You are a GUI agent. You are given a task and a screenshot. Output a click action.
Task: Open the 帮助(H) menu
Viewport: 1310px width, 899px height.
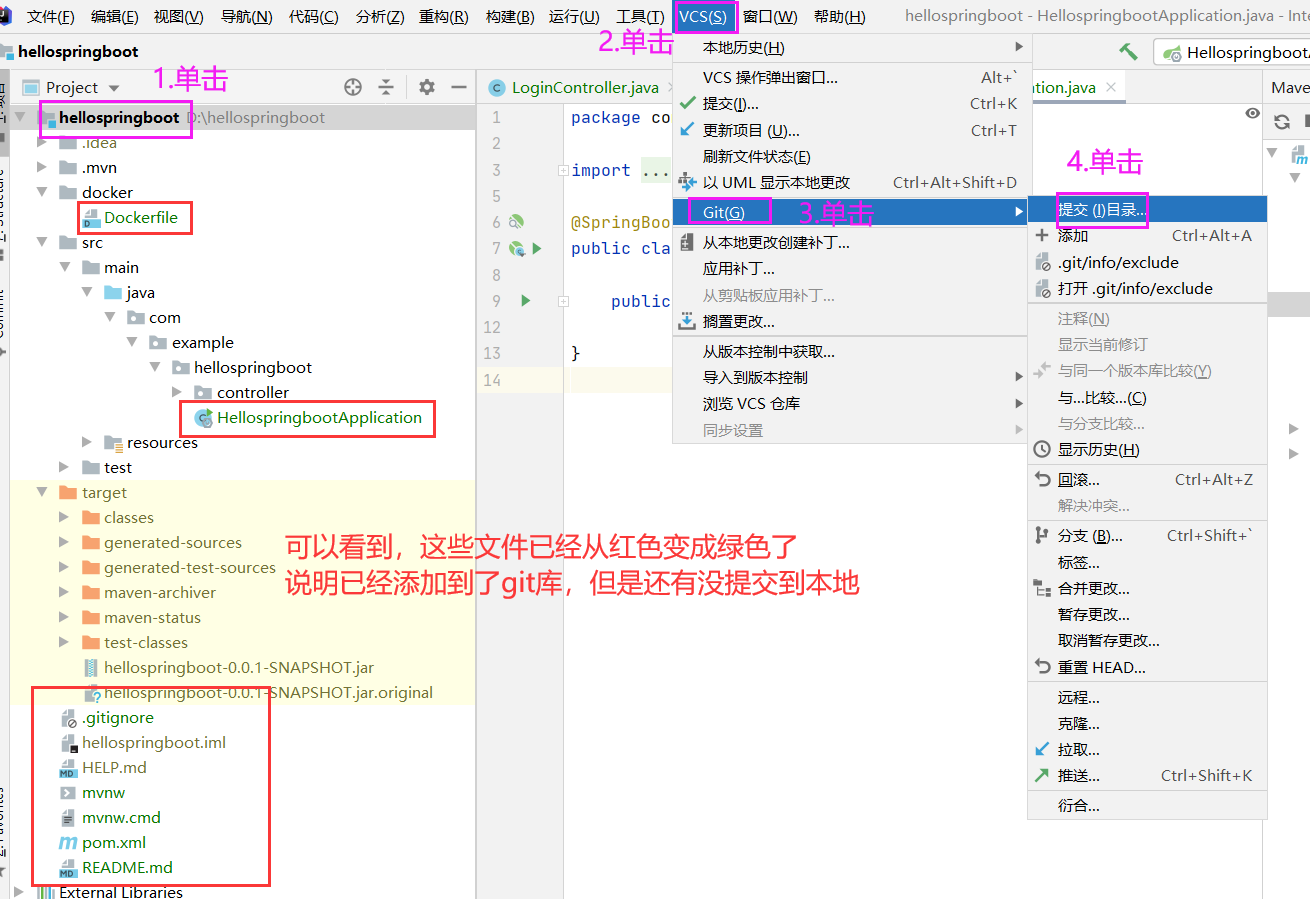pyautogui.click(x=840, y=16)
